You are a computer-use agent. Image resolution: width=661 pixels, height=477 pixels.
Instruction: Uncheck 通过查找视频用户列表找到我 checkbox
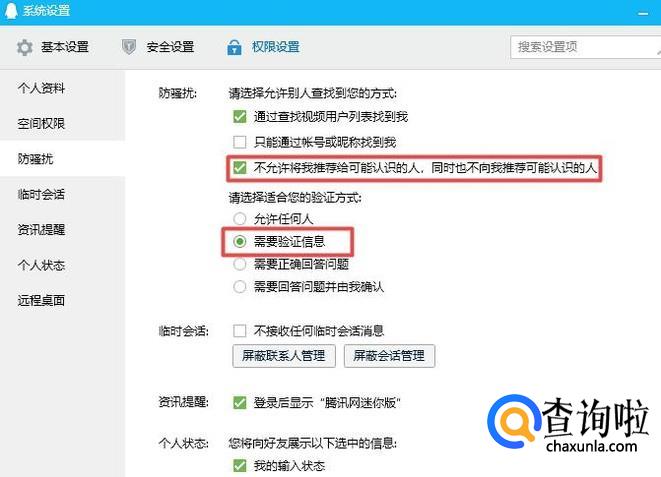pyautogui.click(x=240, y=116)
